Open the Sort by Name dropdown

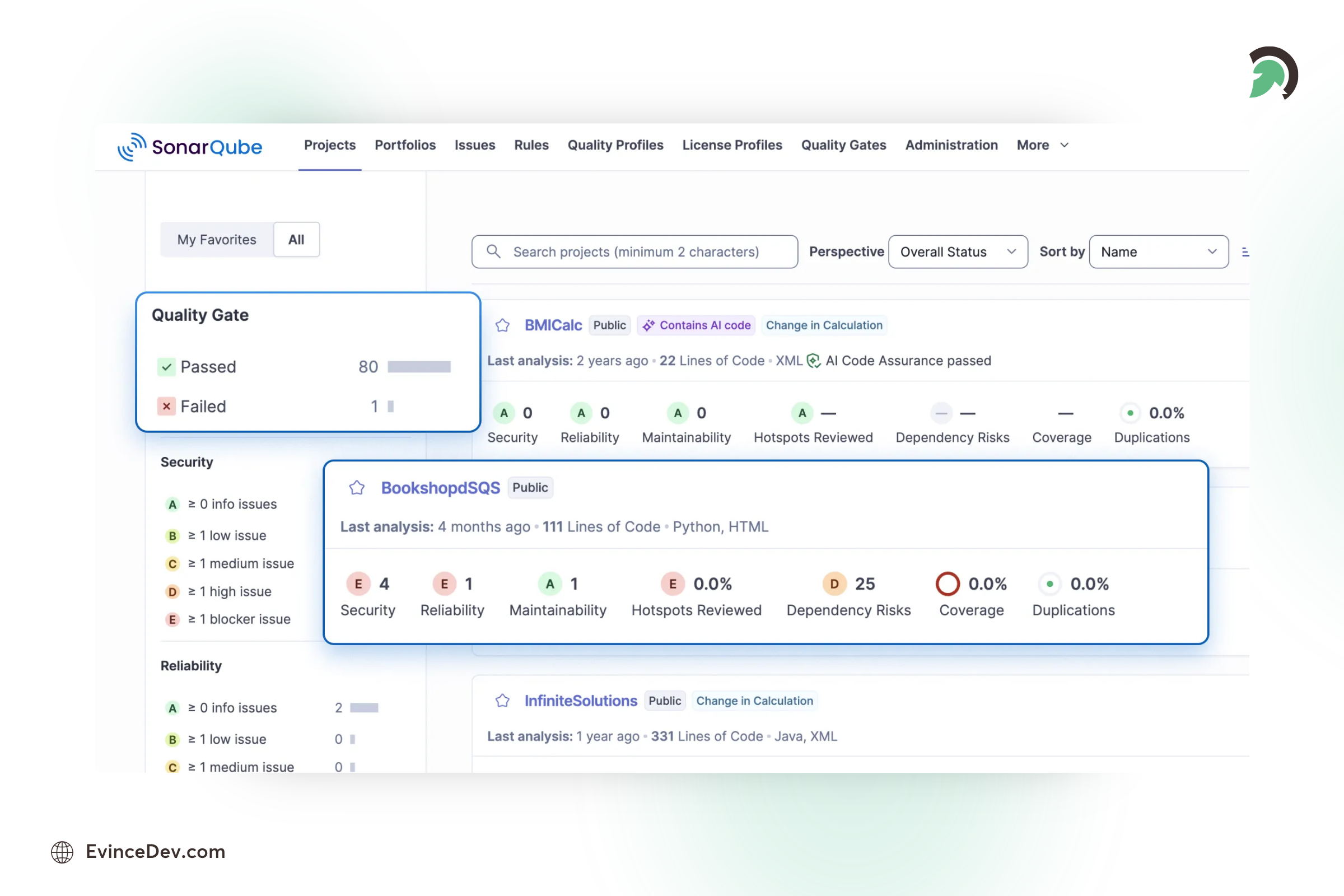[1159, 252]
